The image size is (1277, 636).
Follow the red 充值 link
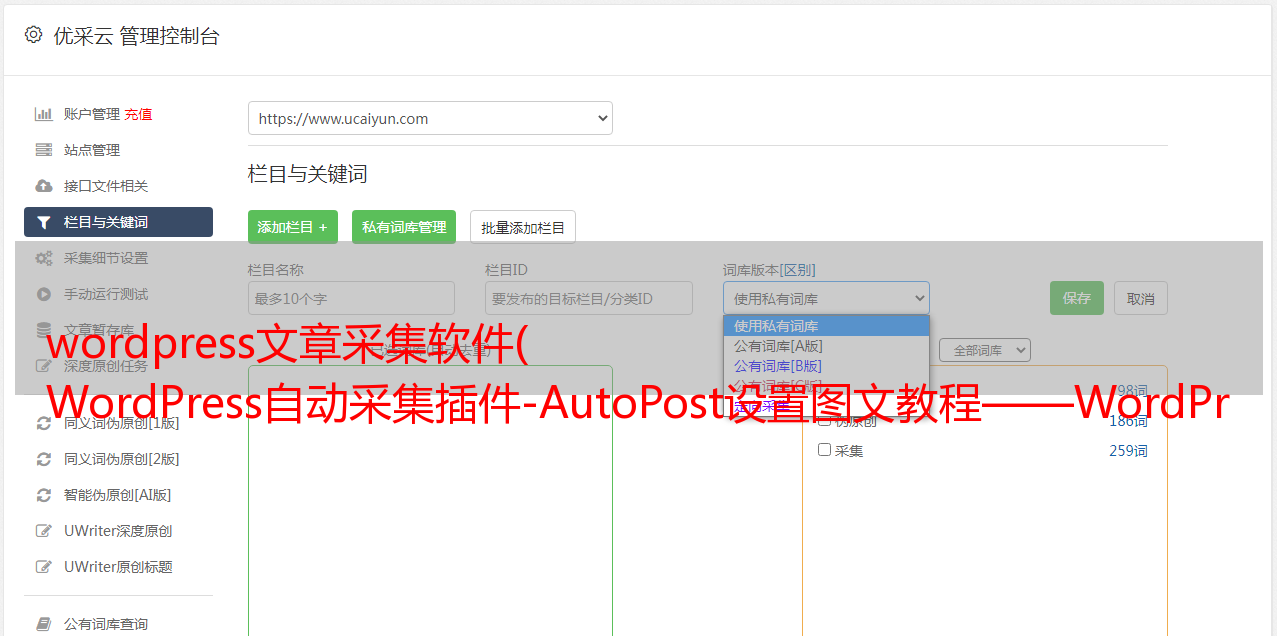(x=138, y=114)
